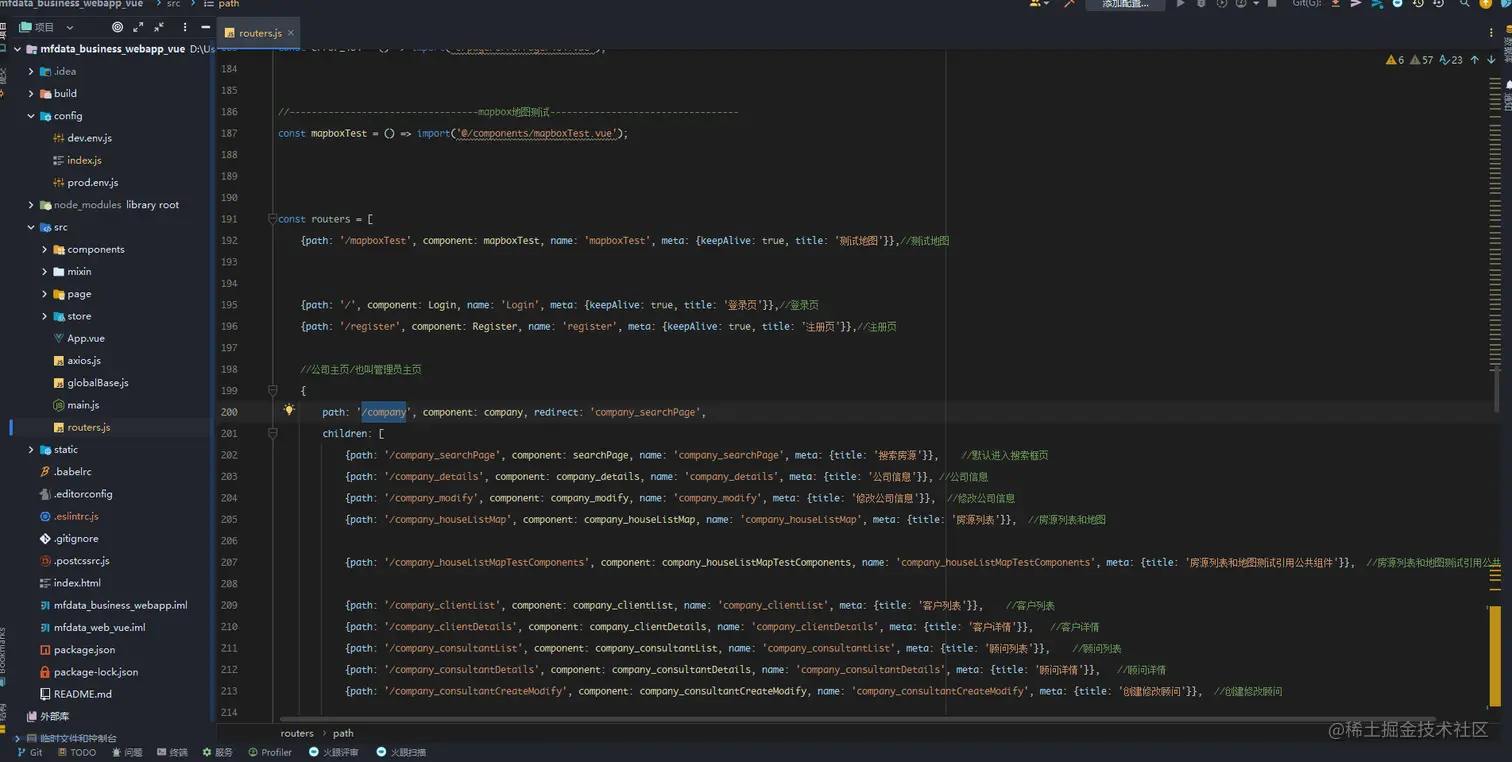Switch to the routers.js editor tab

click(260, 33)
